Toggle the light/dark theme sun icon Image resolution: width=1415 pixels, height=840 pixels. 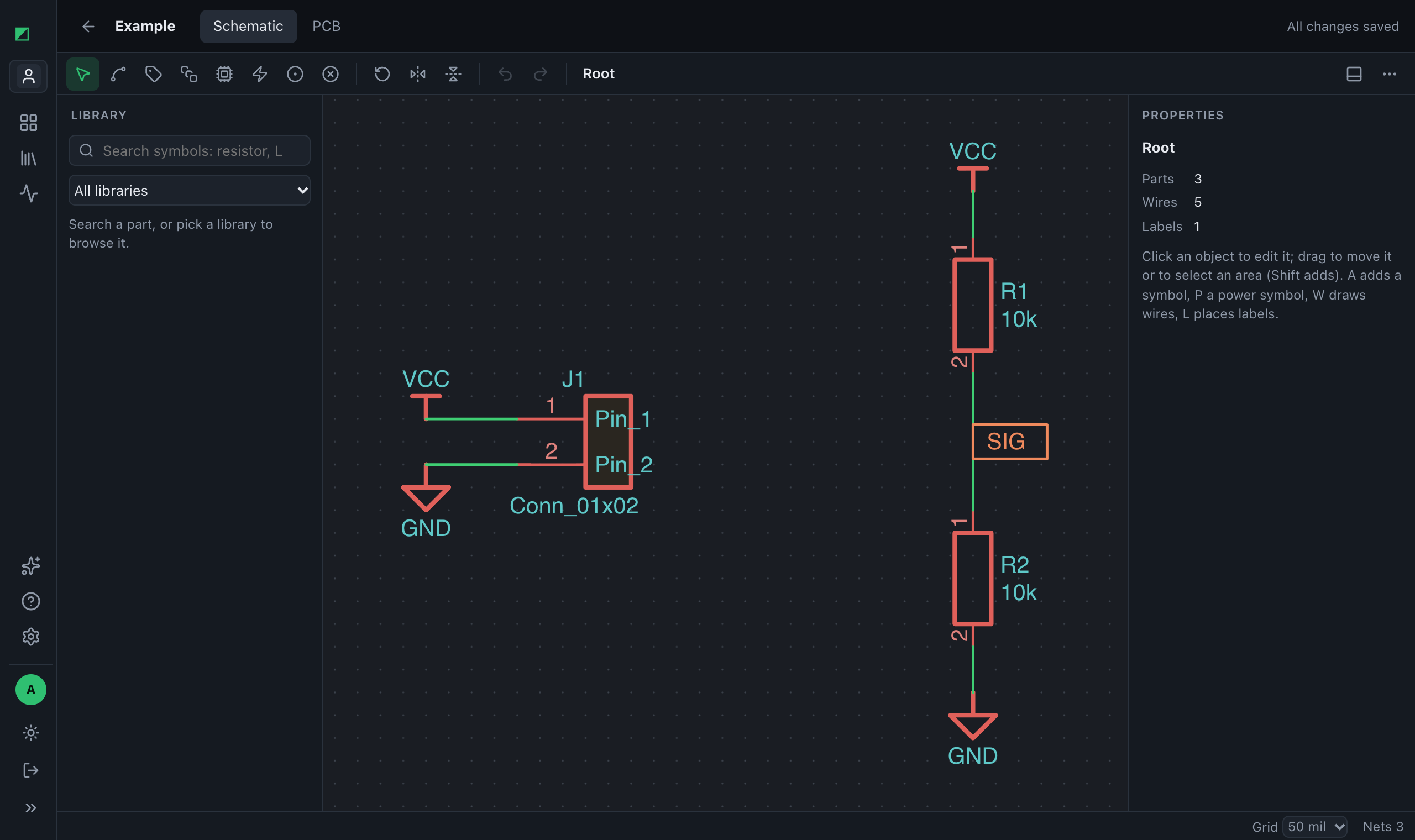click(x=30, y=733)
